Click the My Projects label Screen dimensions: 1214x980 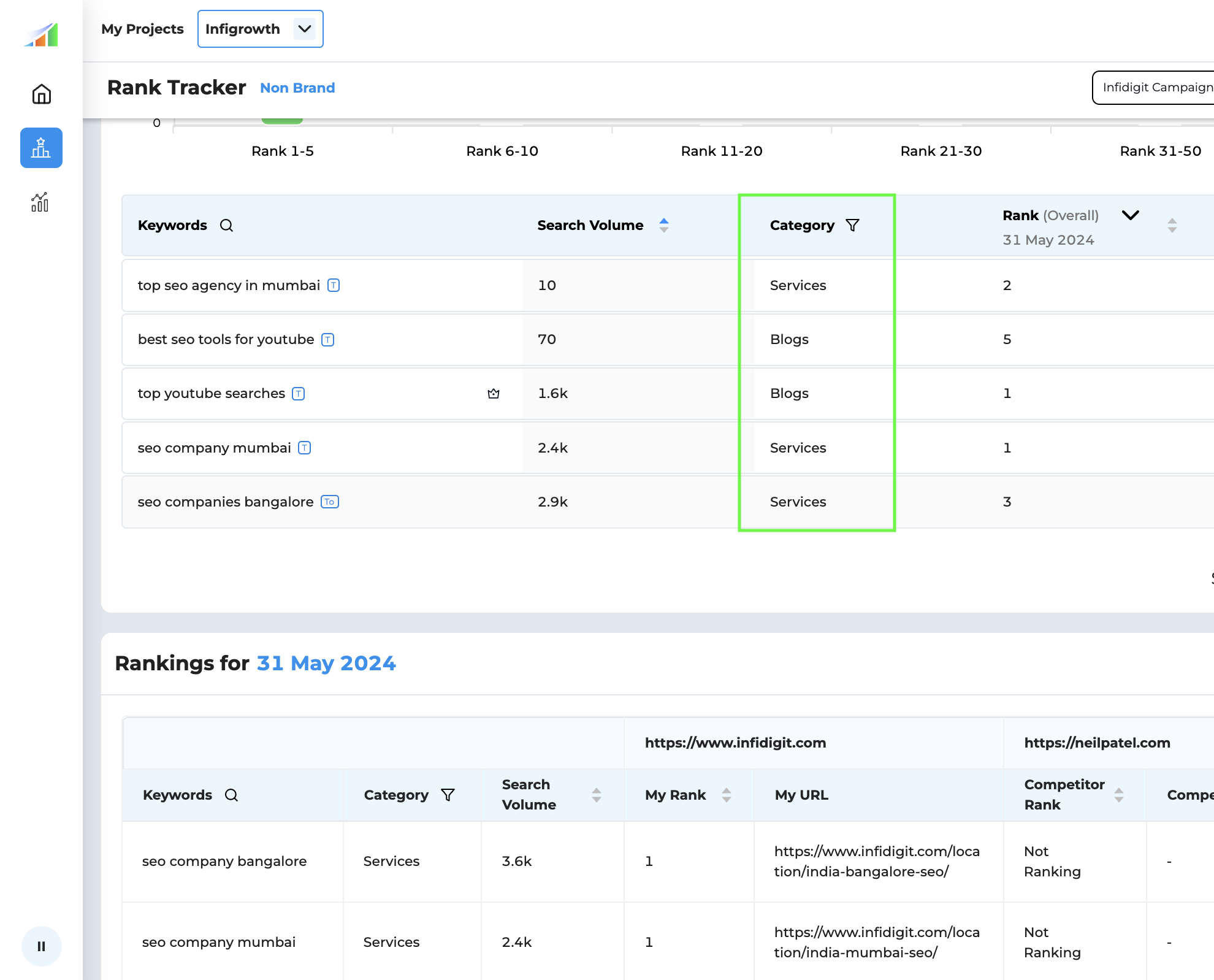[142, 29]
